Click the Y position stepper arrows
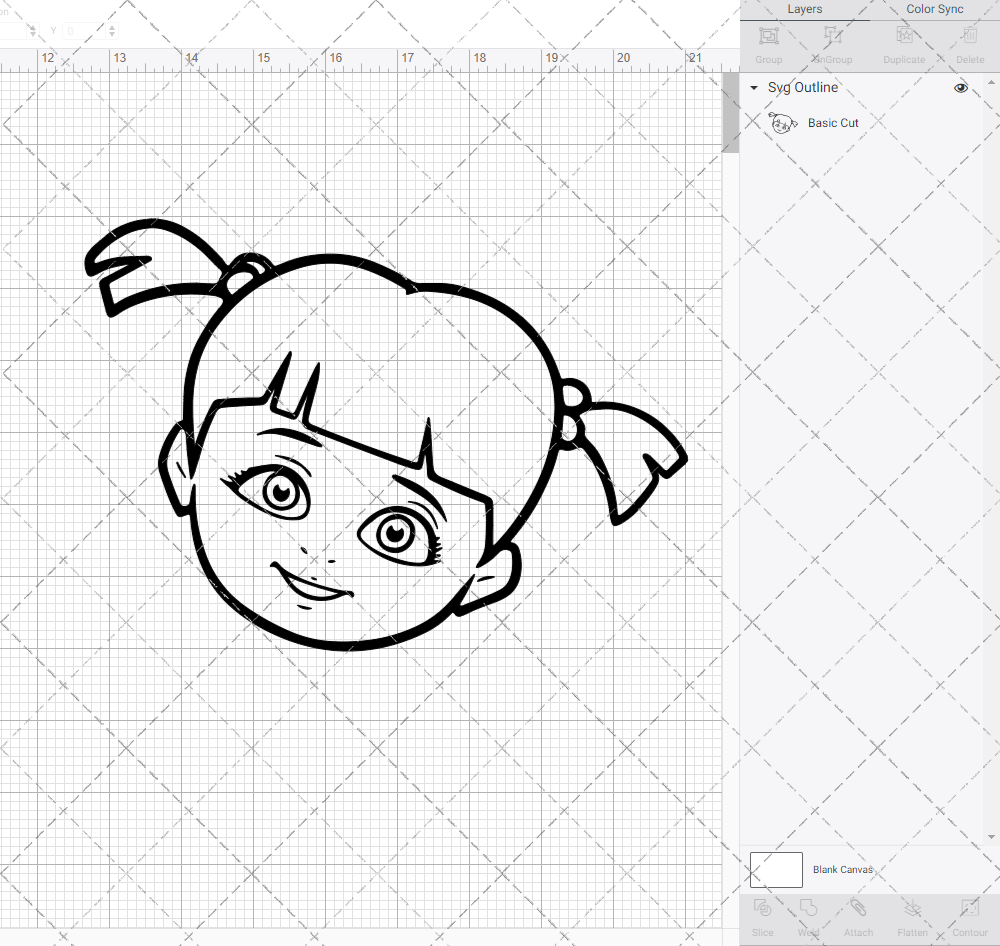 point(111,32)
